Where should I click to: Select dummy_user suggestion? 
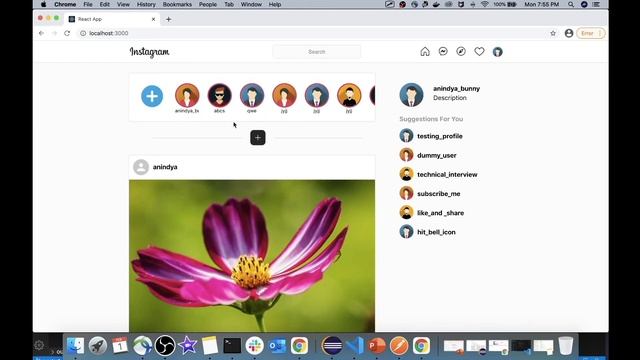pyautogui.click(x=437, y=155)
